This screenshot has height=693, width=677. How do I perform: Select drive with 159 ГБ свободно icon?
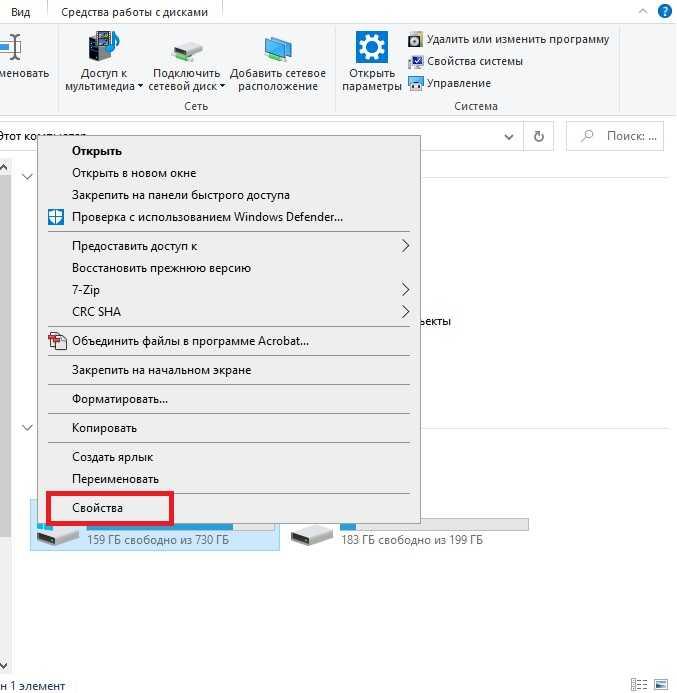[x=57, y=536]
